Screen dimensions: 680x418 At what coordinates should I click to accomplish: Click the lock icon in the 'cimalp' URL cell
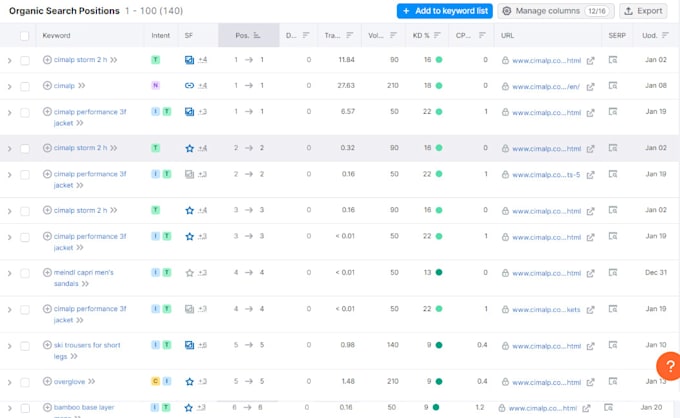(505, 86)
